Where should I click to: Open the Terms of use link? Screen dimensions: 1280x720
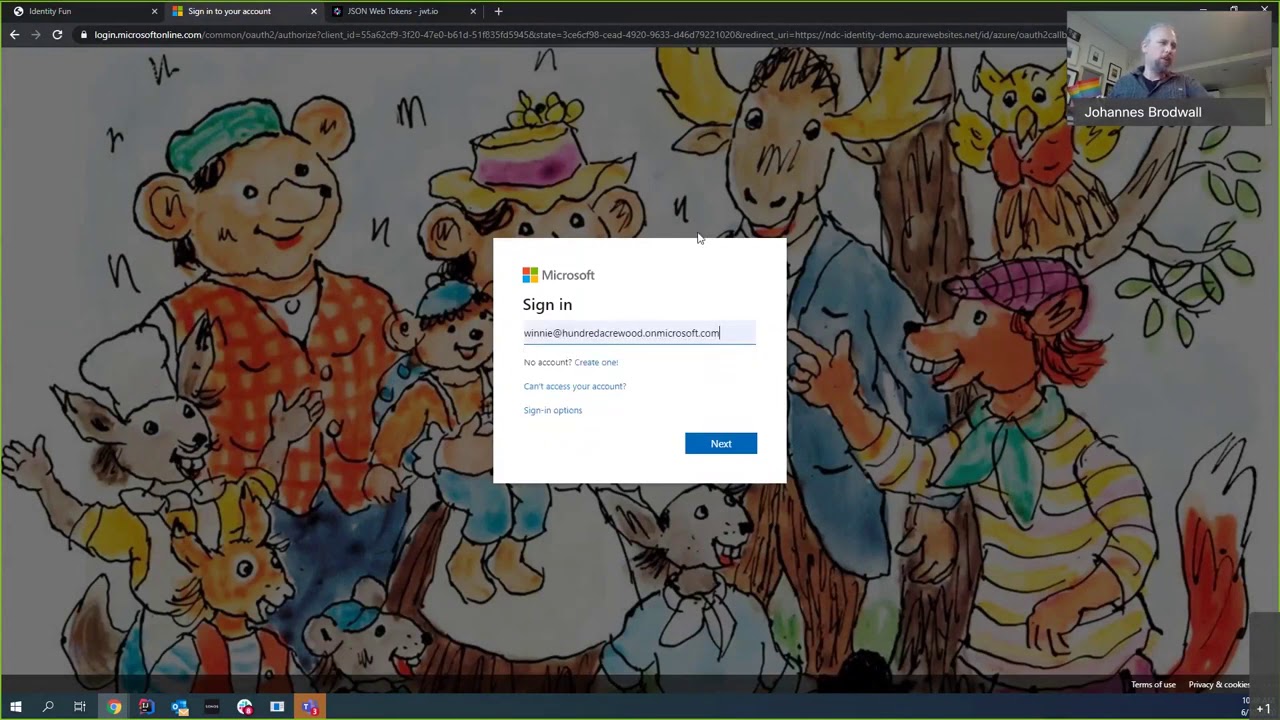click(x=1153, y=685)
